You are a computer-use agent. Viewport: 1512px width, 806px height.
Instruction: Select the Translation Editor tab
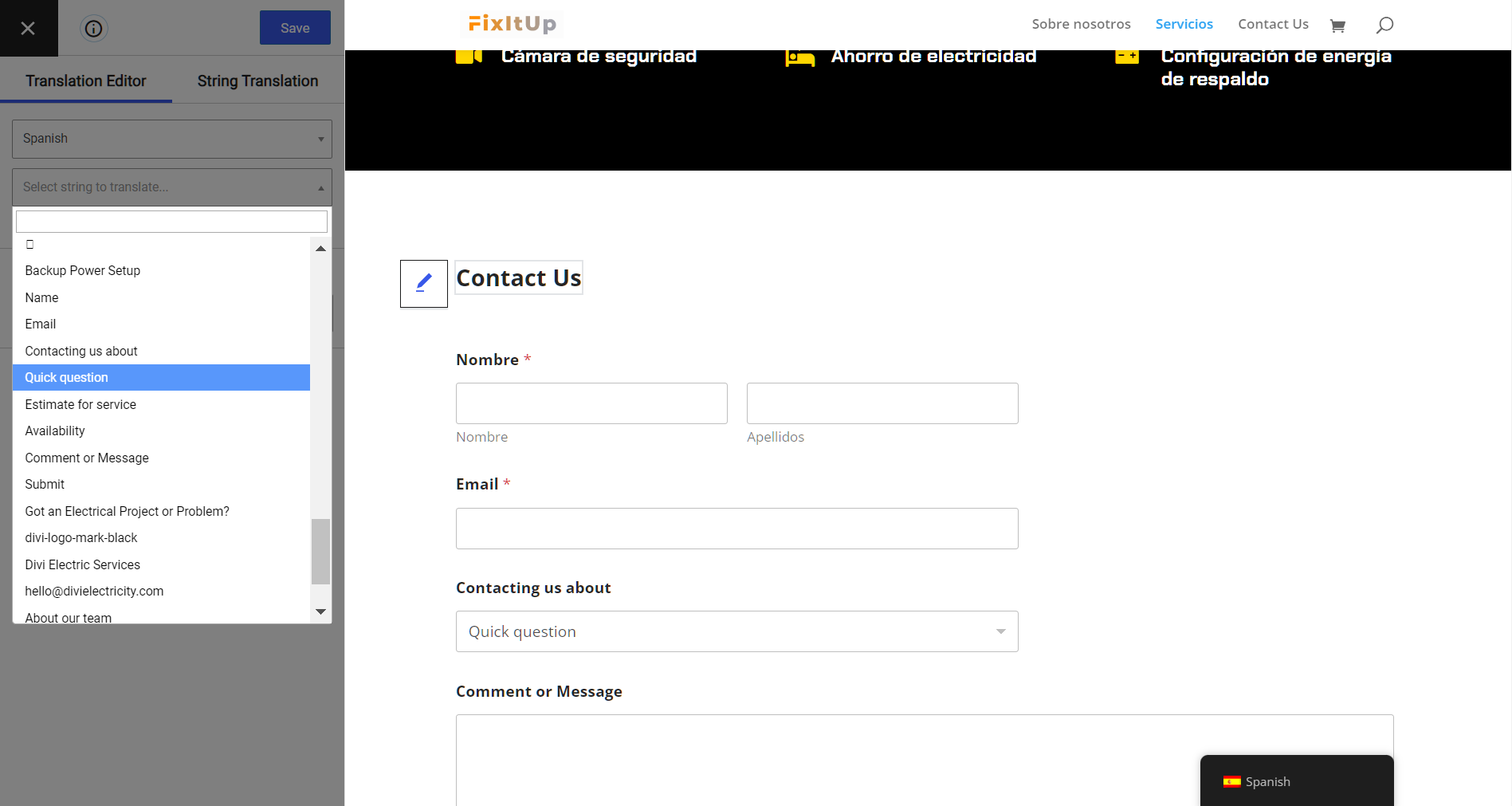pos(86,81)
